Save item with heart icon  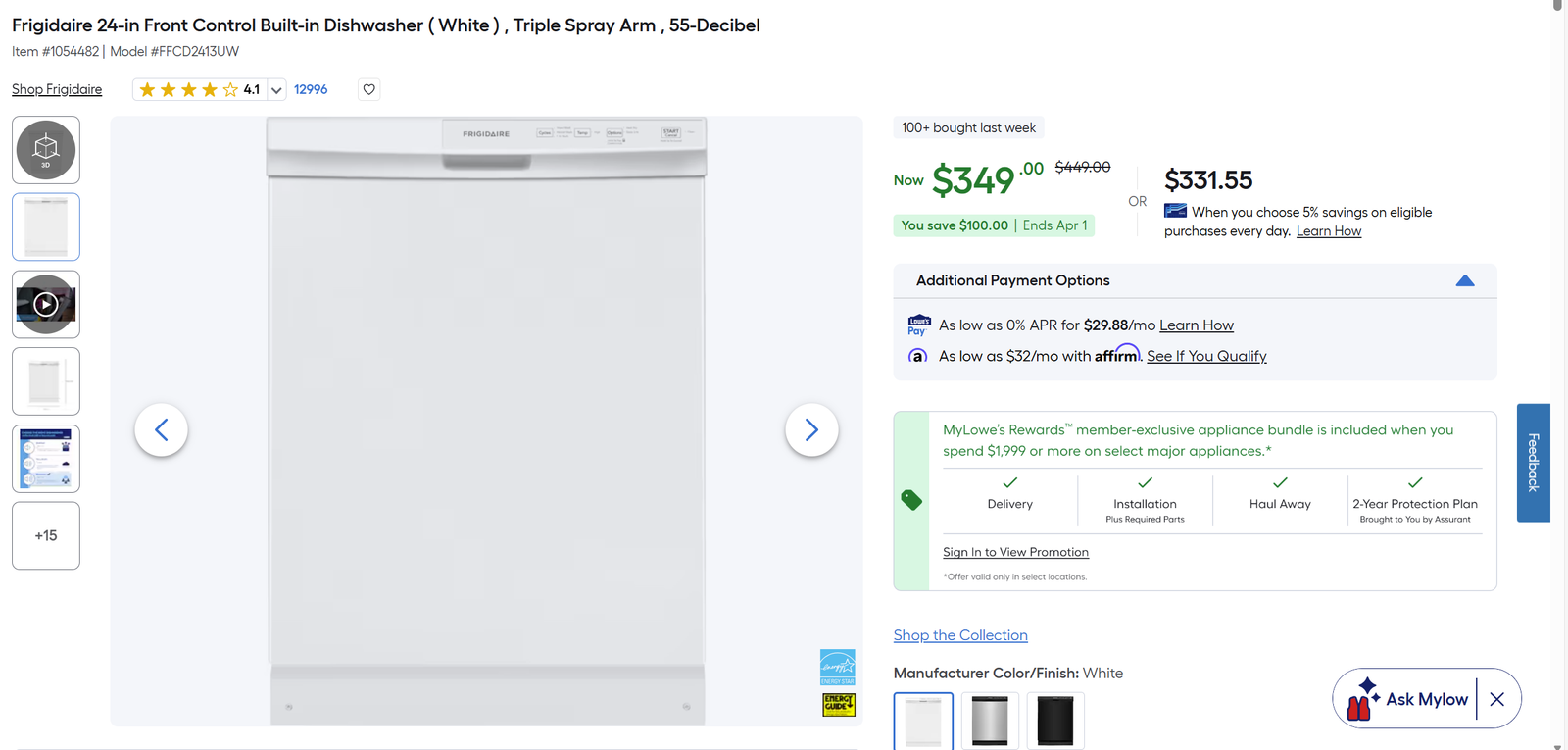369,89
